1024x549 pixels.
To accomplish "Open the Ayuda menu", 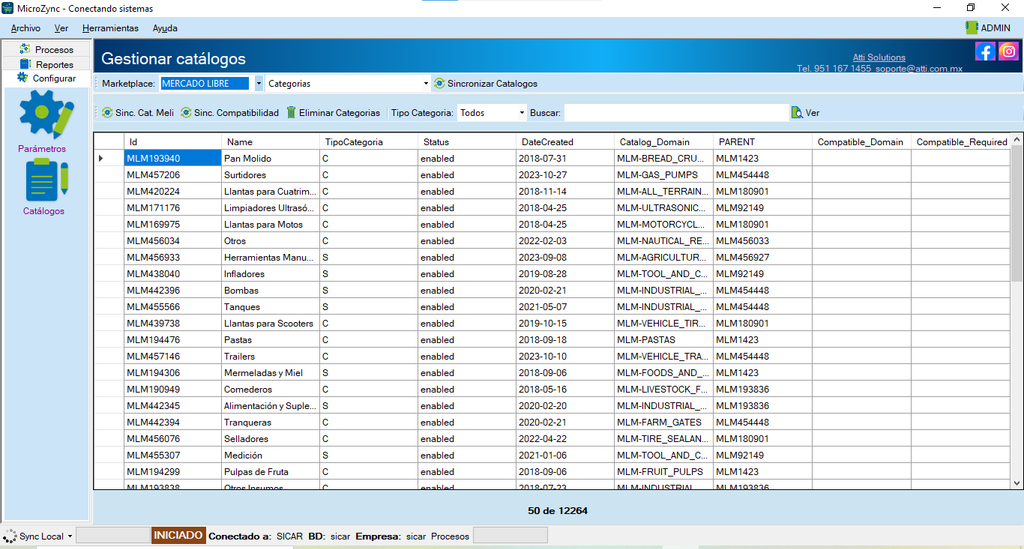I will tap(165, 28).
